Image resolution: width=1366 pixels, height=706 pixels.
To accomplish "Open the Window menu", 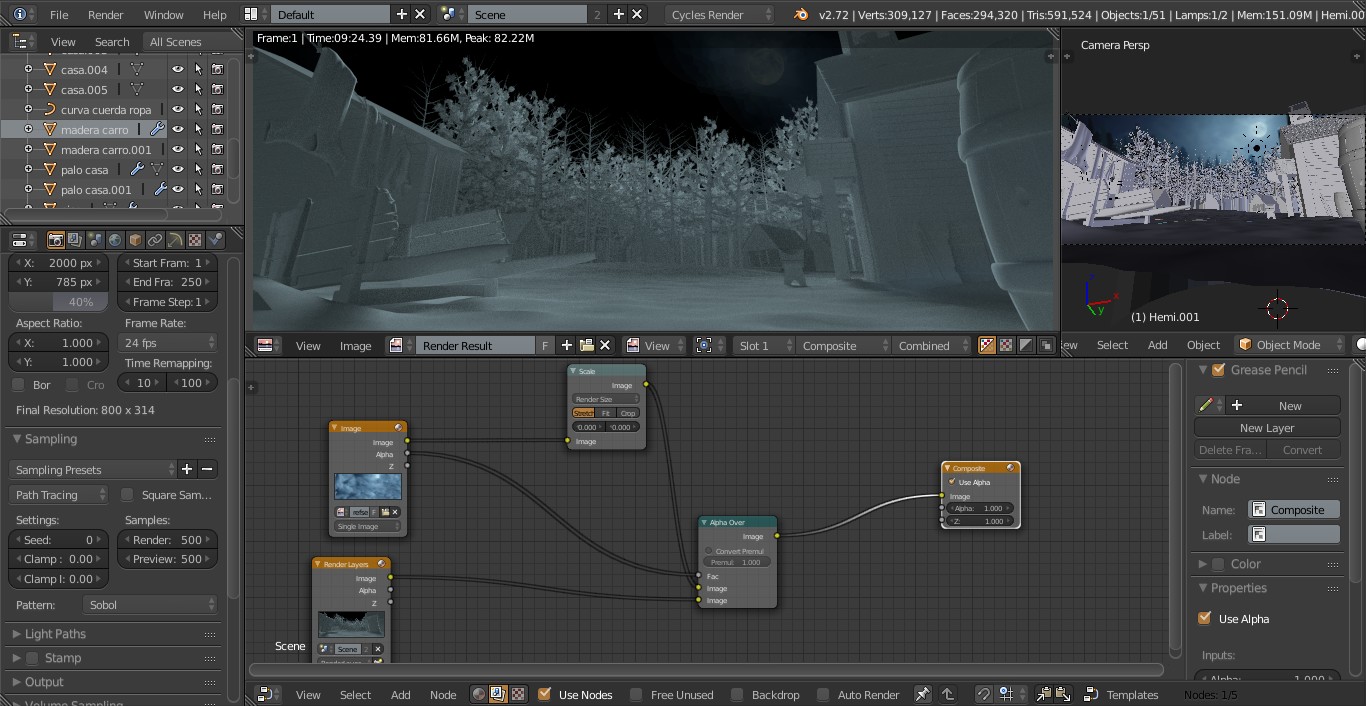I will (164, 14).
